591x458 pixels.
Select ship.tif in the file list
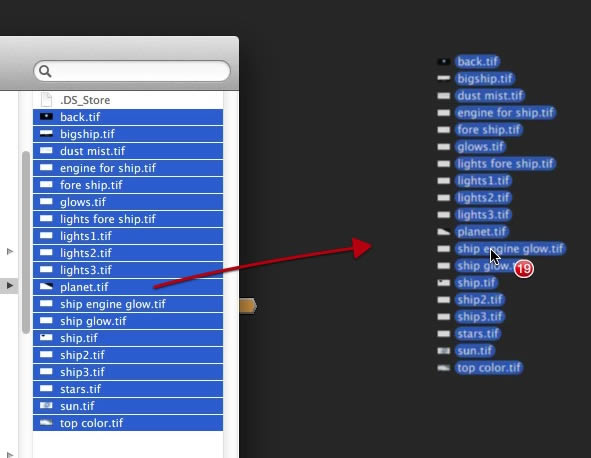(128, 338)
